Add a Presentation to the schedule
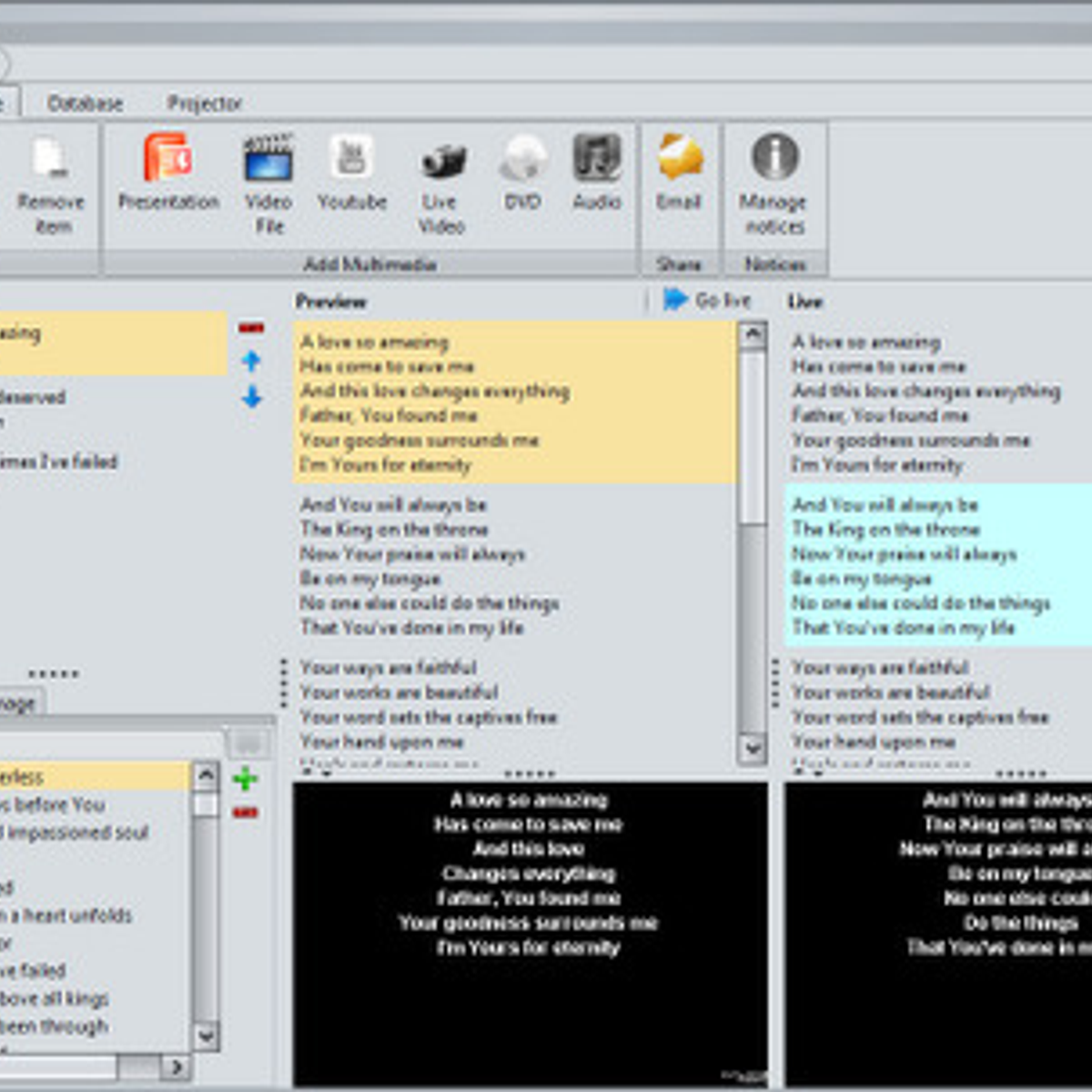This screenshot has height=1092, width=1092. click(x=168, y=173)
